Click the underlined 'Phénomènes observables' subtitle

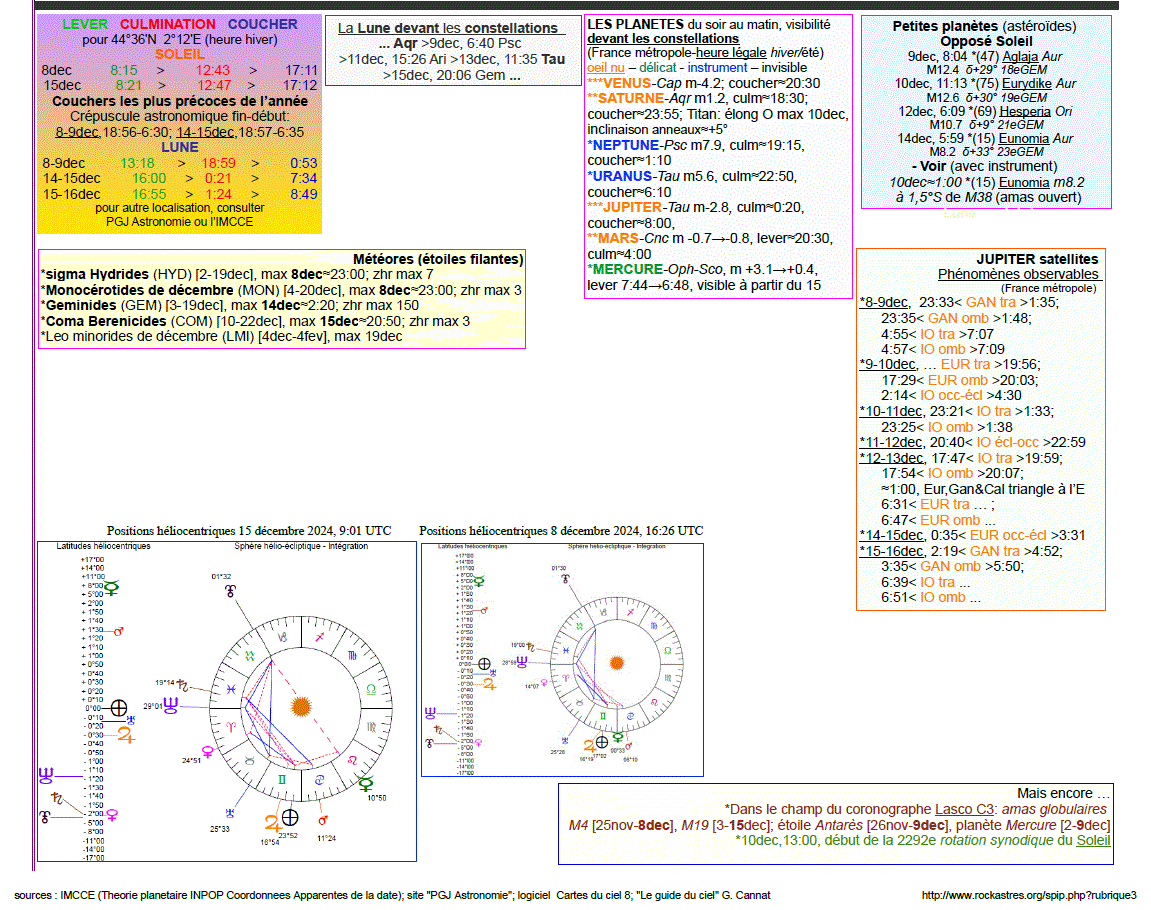click(1018, 274)
